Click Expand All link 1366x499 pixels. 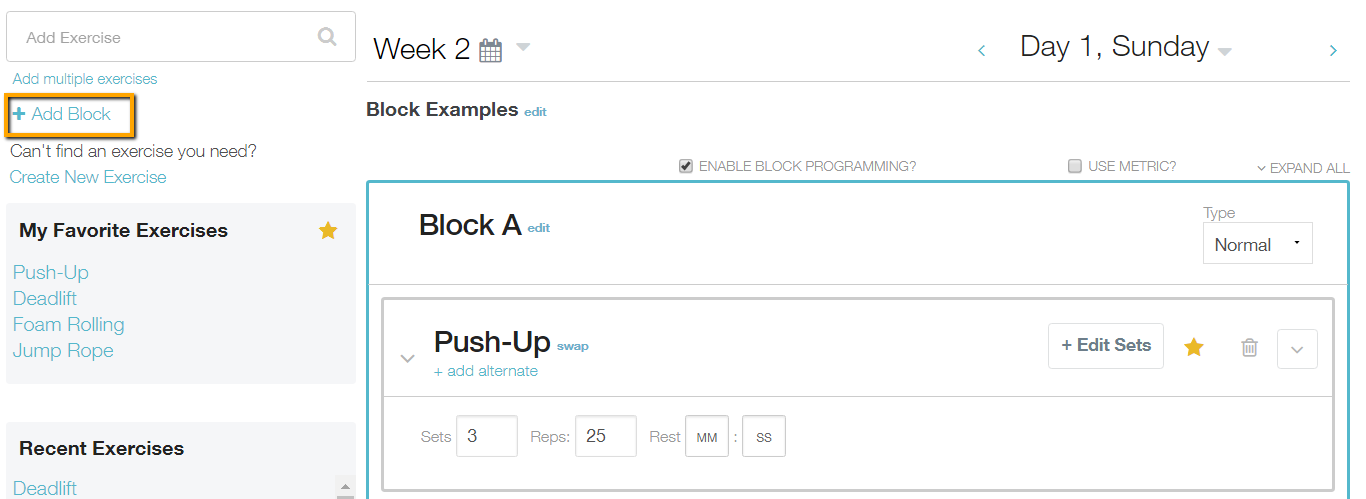coord(1303,168)
